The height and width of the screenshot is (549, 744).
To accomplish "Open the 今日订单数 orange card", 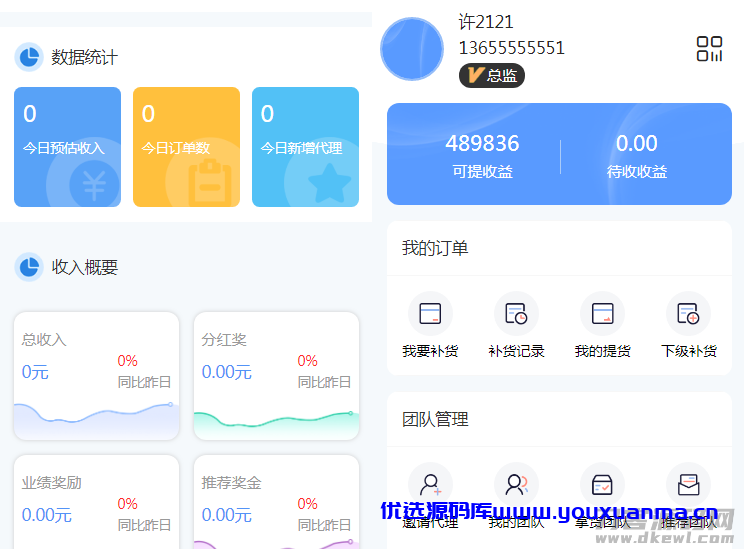I will point(186,147).
